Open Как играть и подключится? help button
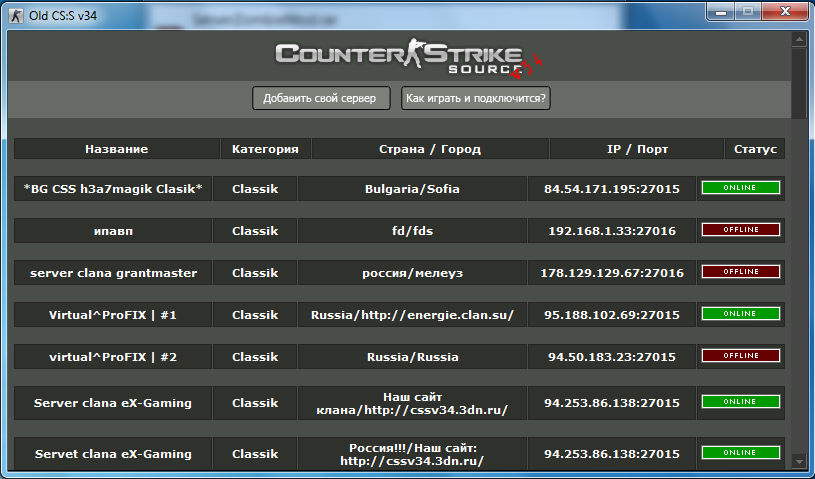Image resolution: width=815 pixels, height=479 pixels. [x=476, y=99]
